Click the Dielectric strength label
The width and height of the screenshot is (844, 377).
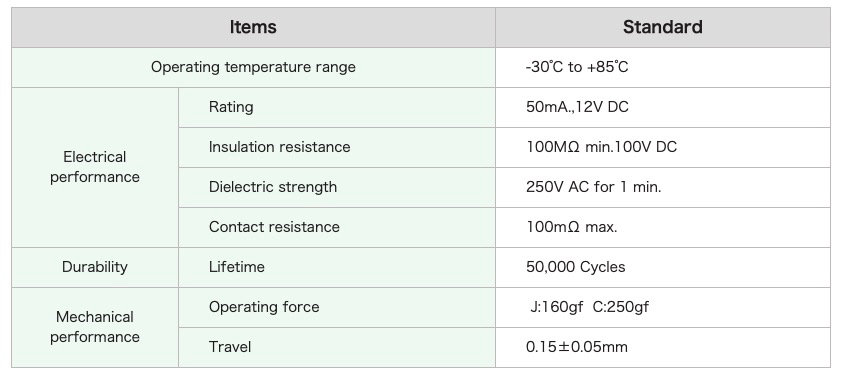tap(273, 187)
